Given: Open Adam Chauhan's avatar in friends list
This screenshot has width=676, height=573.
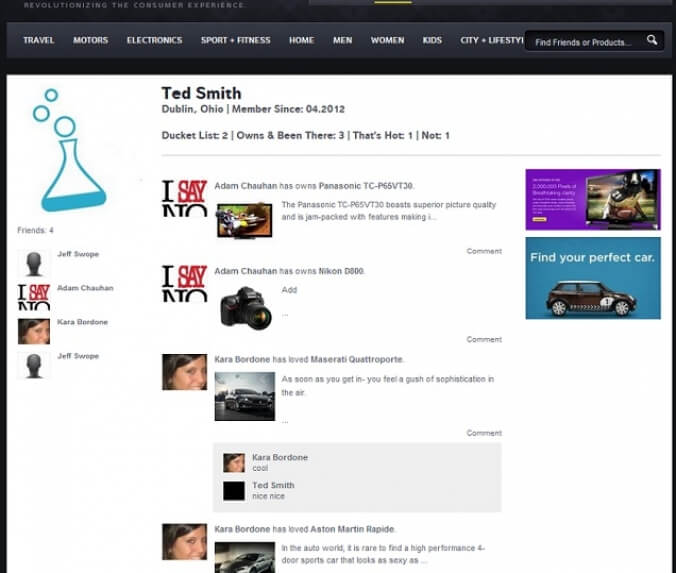Looking at the screenshot, I should click(x=34, y=297).
